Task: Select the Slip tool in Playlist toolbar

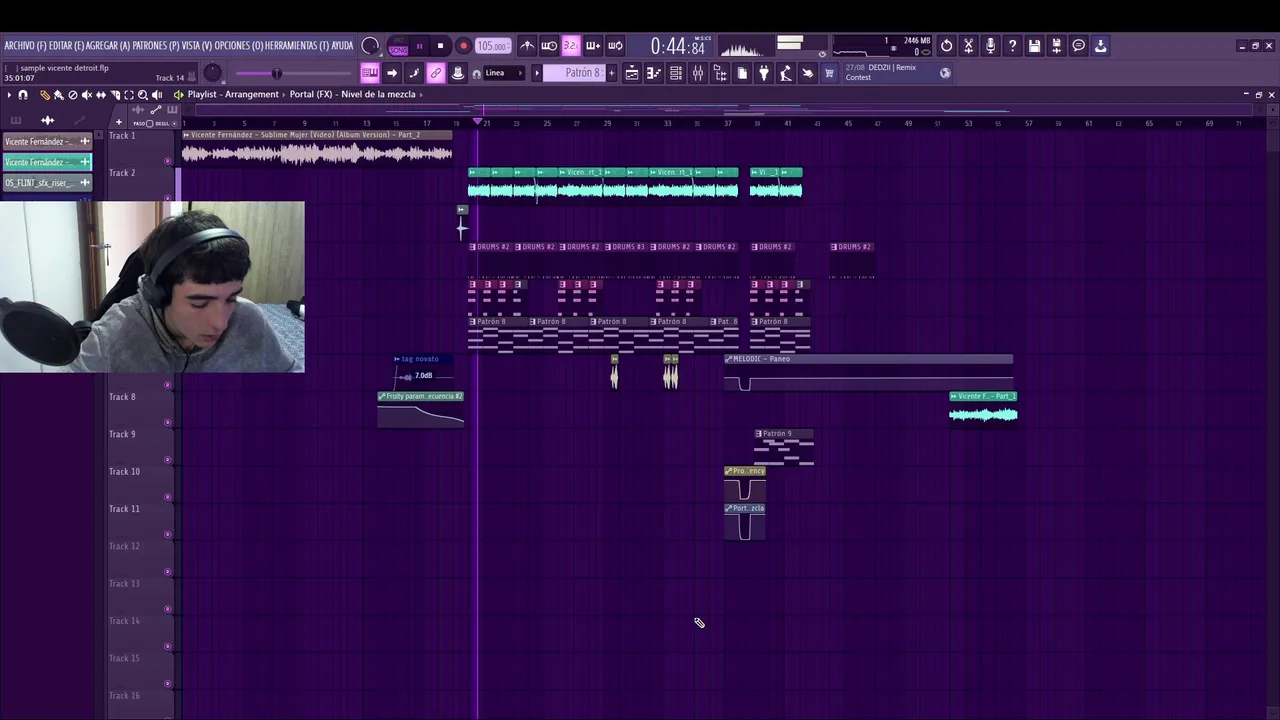Action: pos(100,95)
